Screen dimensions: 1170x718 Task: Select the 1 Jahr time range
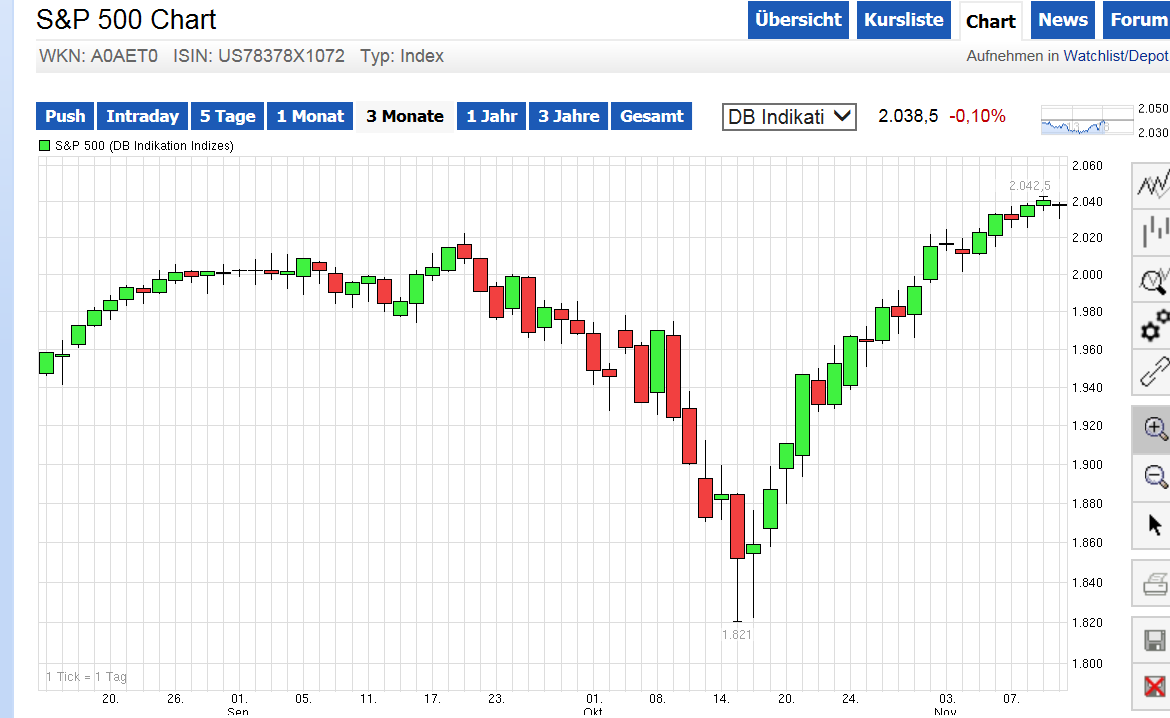pos(492,116)
